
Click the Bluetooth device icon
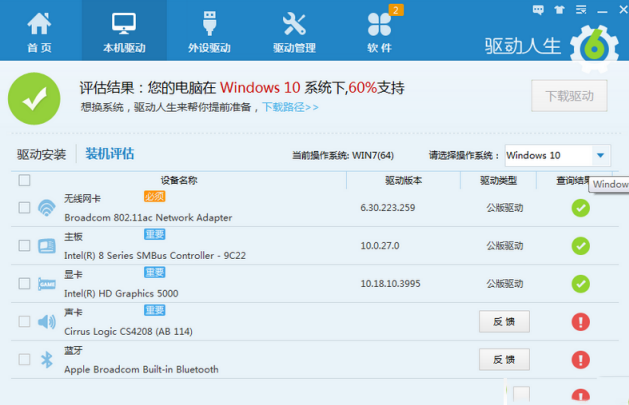click(47, 360)
